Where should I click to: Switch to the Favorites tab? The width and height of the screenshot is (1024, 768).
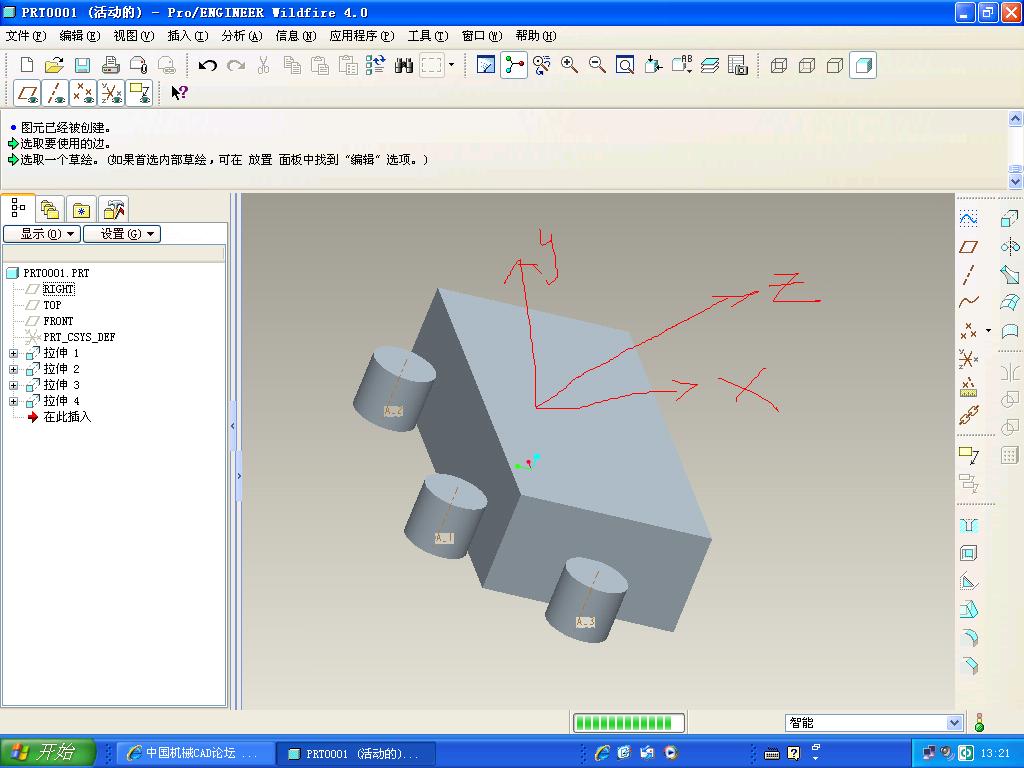(81, 210)
